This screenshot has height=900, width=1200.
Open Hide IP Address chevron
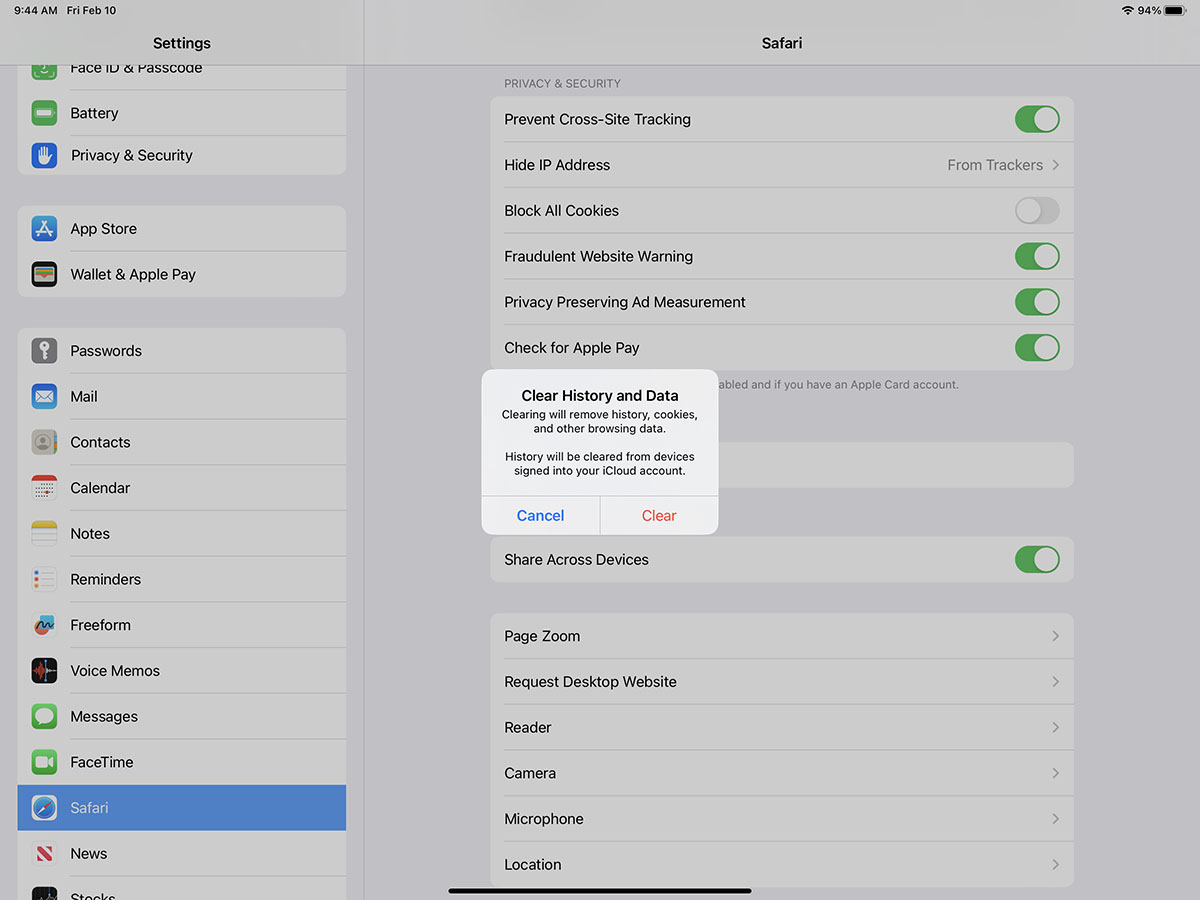(x=1056, y=165)
